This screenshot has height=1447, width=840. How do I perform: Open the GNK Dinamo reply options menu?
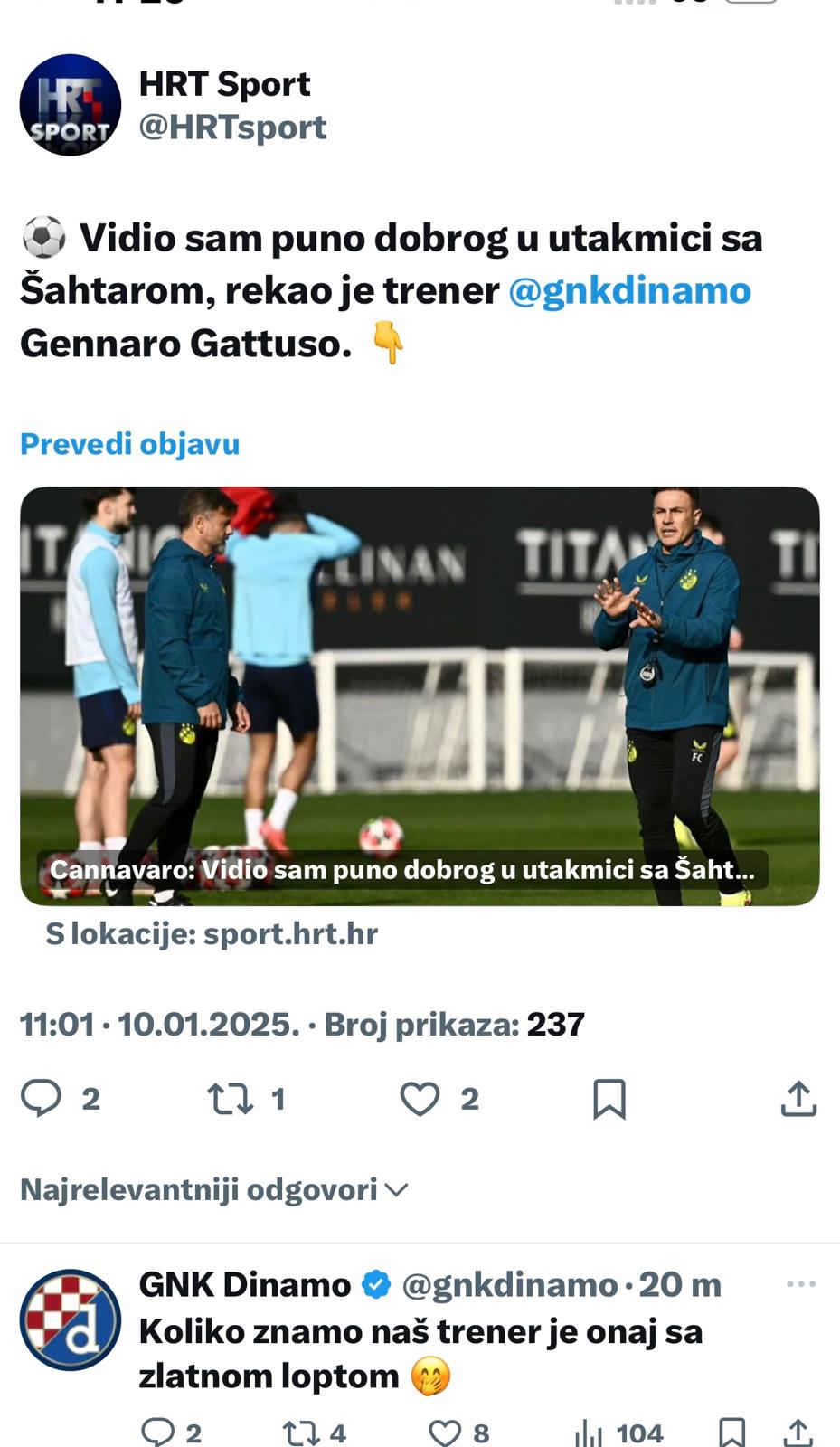[x=801, y=1284]
